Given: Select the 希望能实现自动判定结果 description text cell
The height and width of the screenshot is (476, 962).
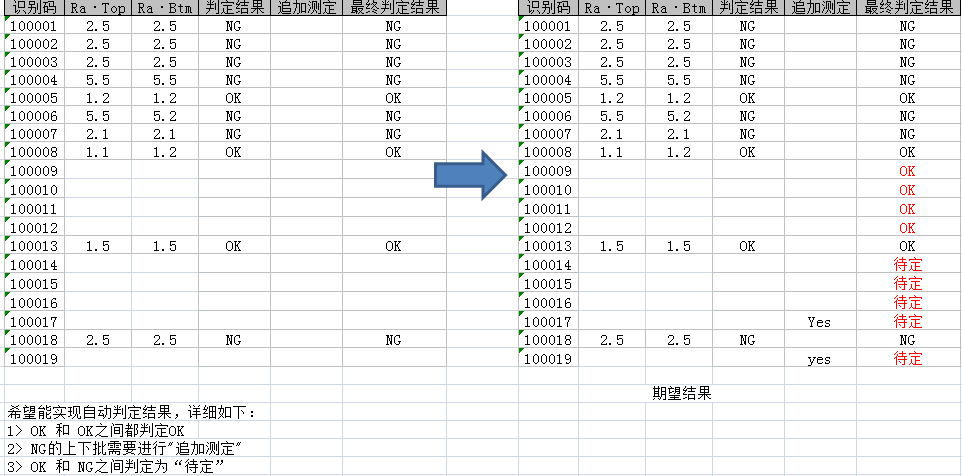Looking at the screenshot, I should [132, 412].
